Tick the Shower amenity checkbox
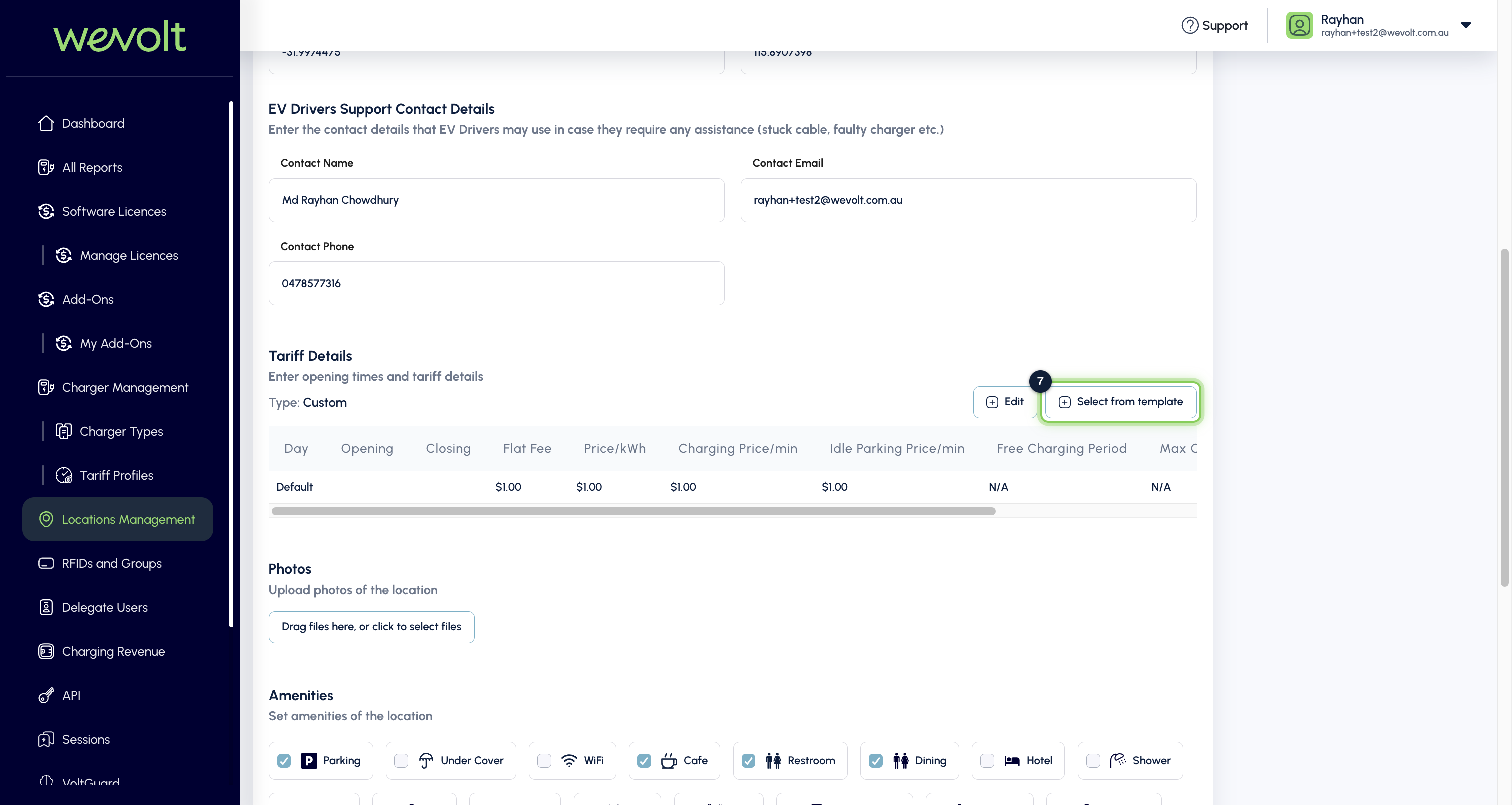The width and height of the screenshot is (1512, 805). 1093,761
